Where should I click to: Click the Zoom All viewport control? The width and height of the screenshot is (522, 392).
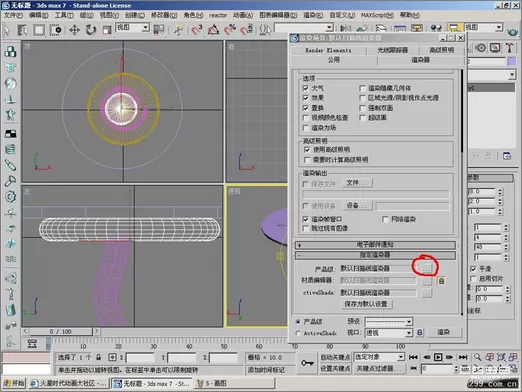[489, 357]
